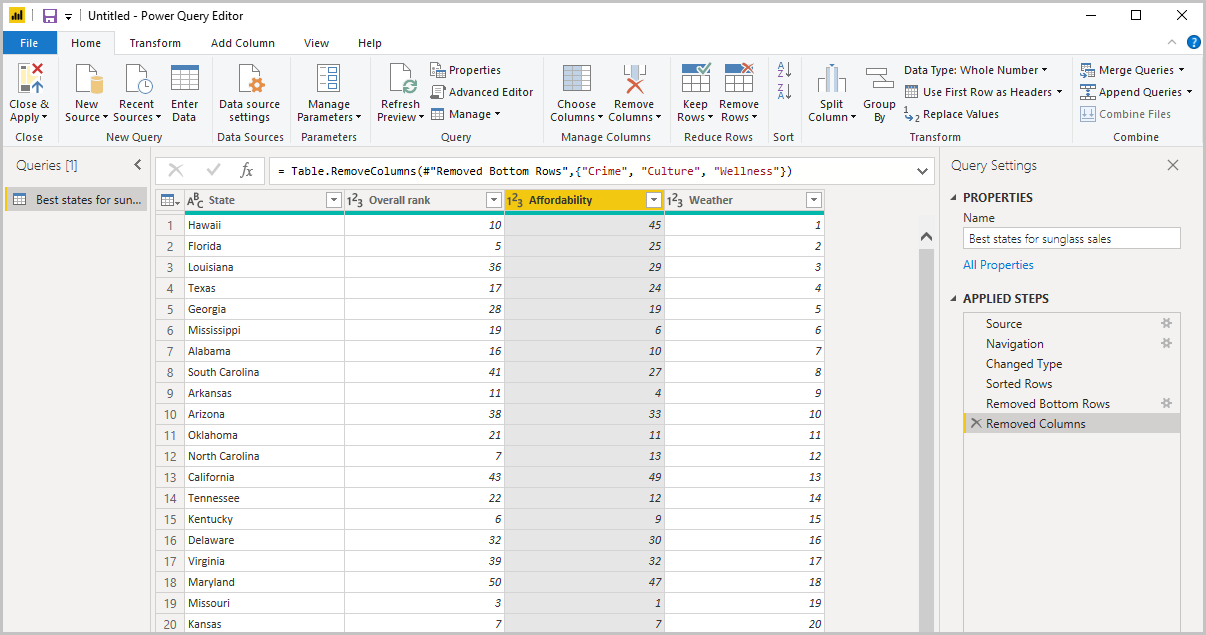The height and width of the screenshot is (635, 1206).
Task: Open Navigation step settings gear
Action: [1166, 344]
